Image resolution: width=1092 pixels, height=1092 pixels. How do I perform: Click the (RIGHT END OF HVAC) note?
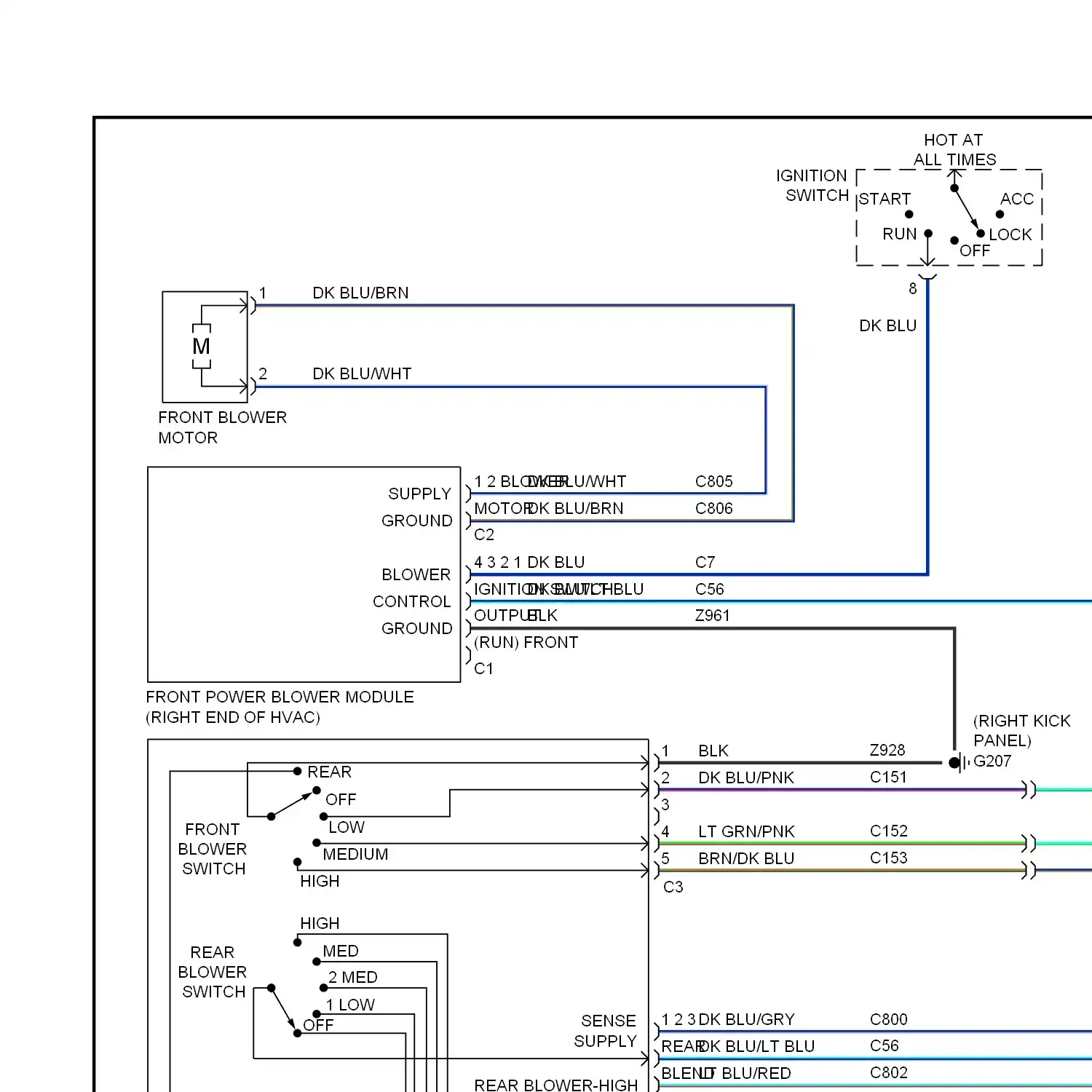click(x=233, y=718)
